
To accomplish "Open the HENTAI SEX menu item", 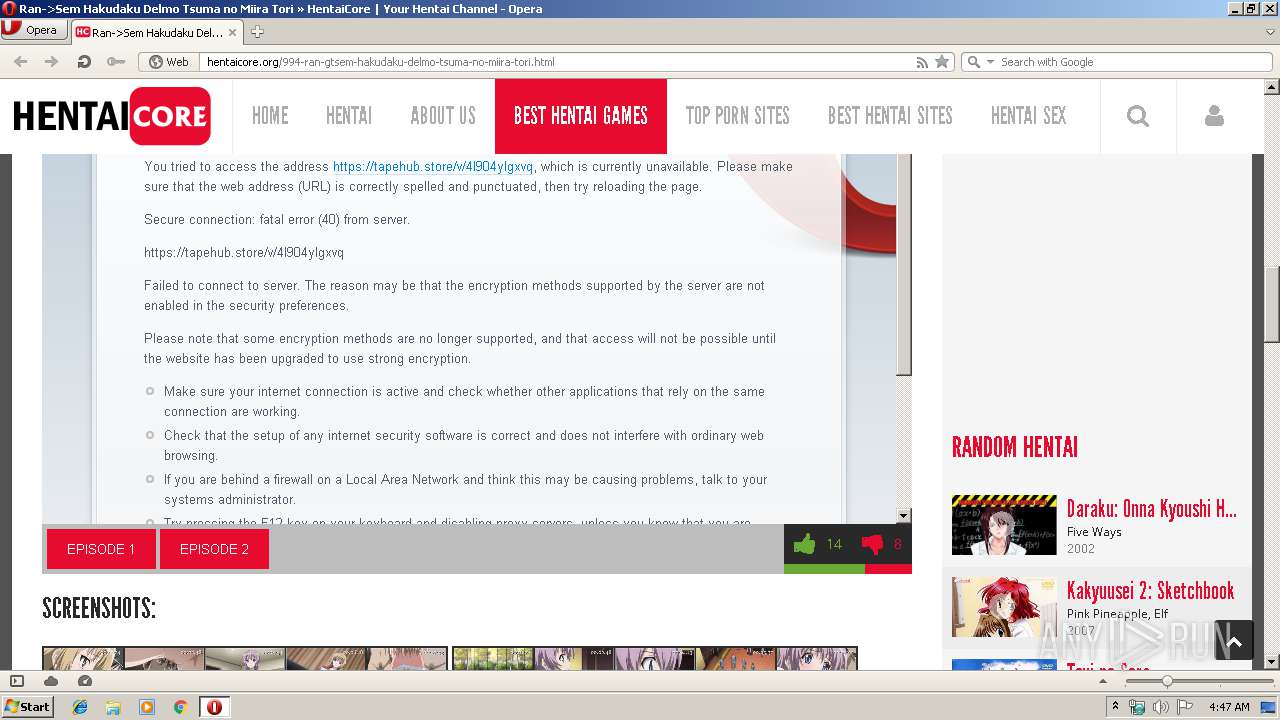I will [x=1029, y=116].
